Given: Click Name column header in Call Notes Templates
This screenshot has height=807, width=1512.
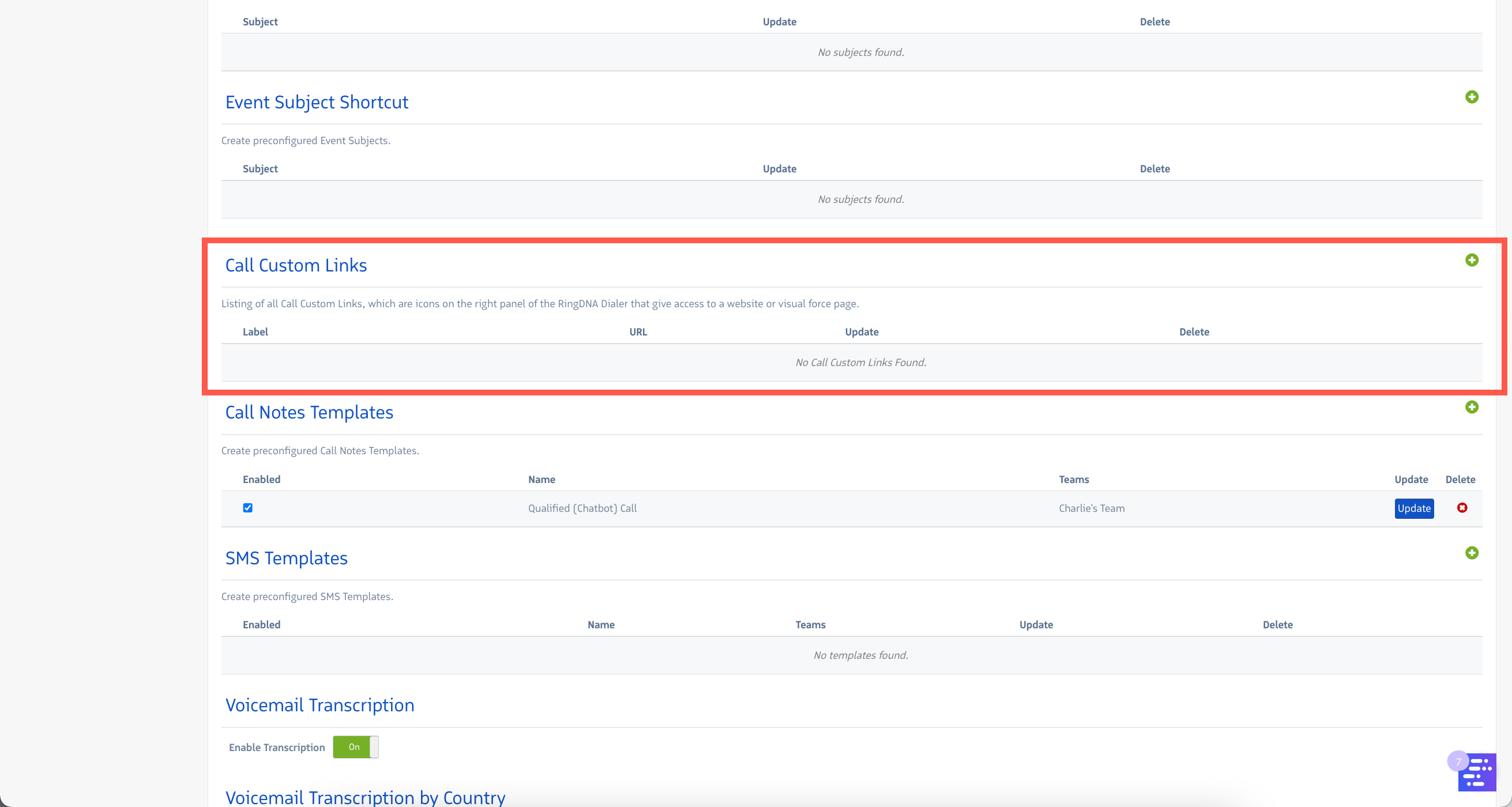Looking at the screenshot, I should pyautogui.click(x=541, y=479).
